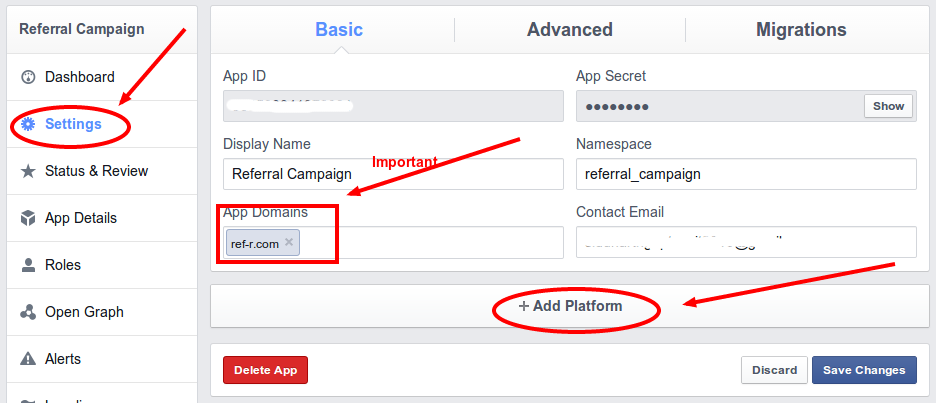This screenshot has height=403, width=936.
Task: Open the Dashboard sidebar item
Action: (102, 77)
